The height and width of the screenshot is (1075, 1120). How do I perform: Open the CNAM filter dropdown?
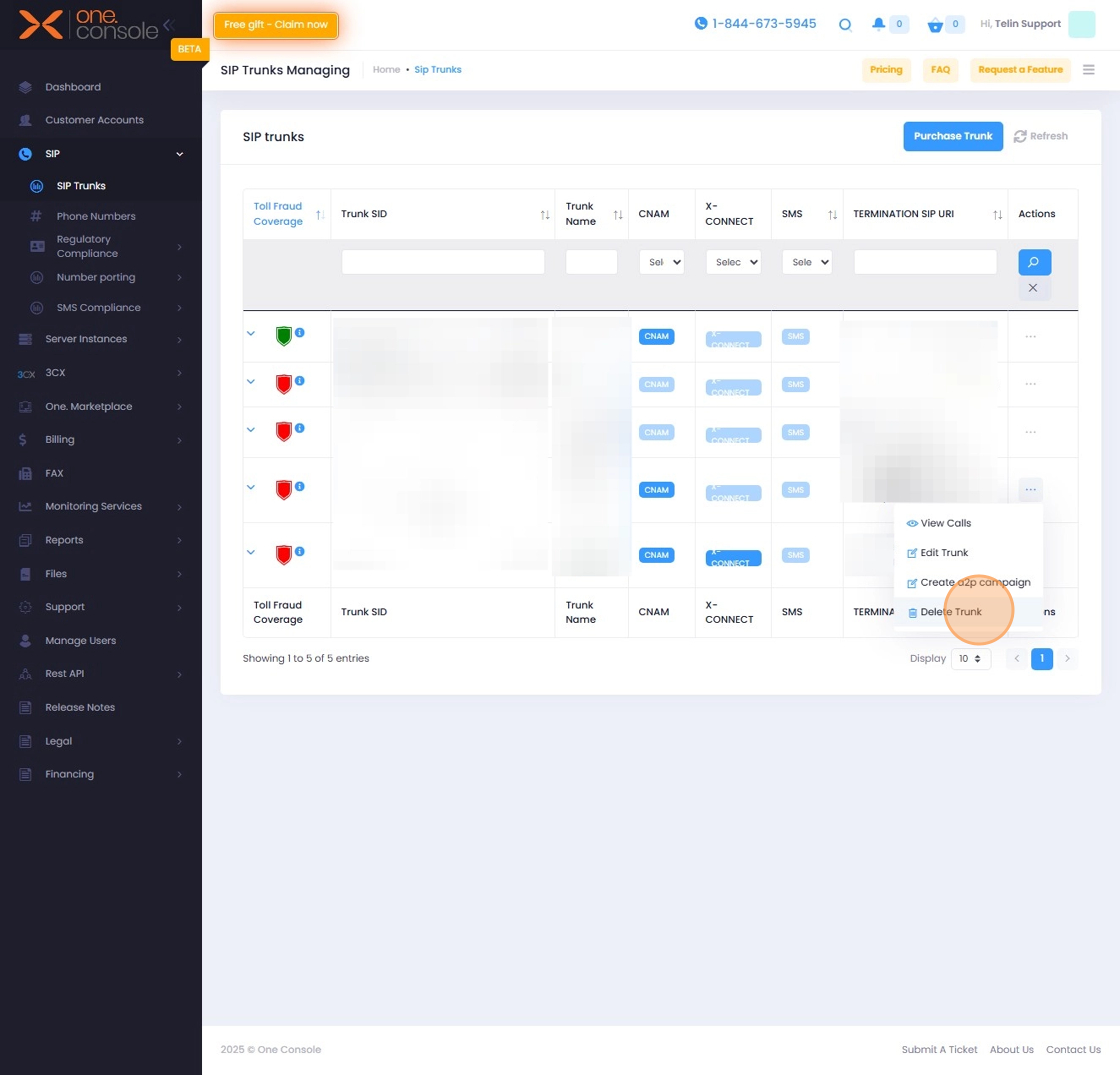(x=661, y=262)
